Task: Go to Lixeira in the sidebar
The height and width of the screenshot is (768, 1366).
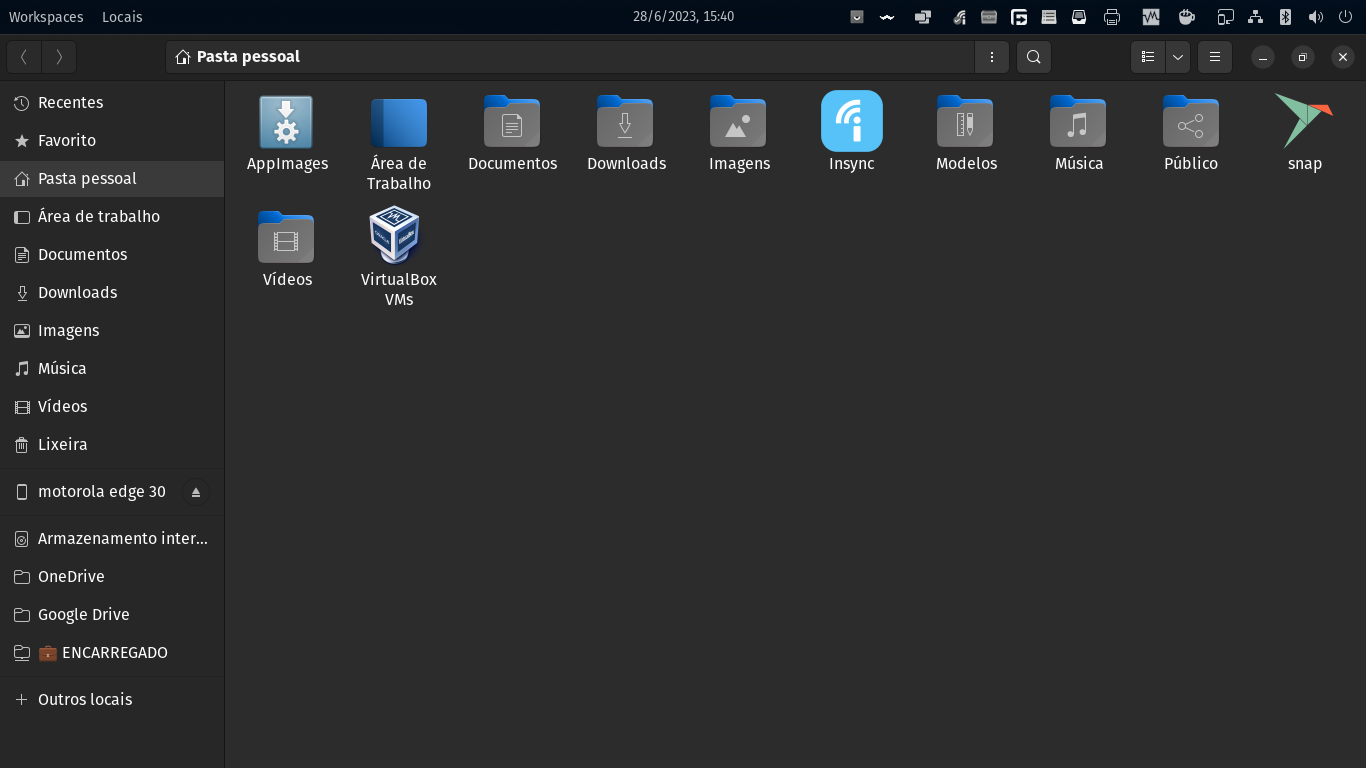Action: click(62, 444)
